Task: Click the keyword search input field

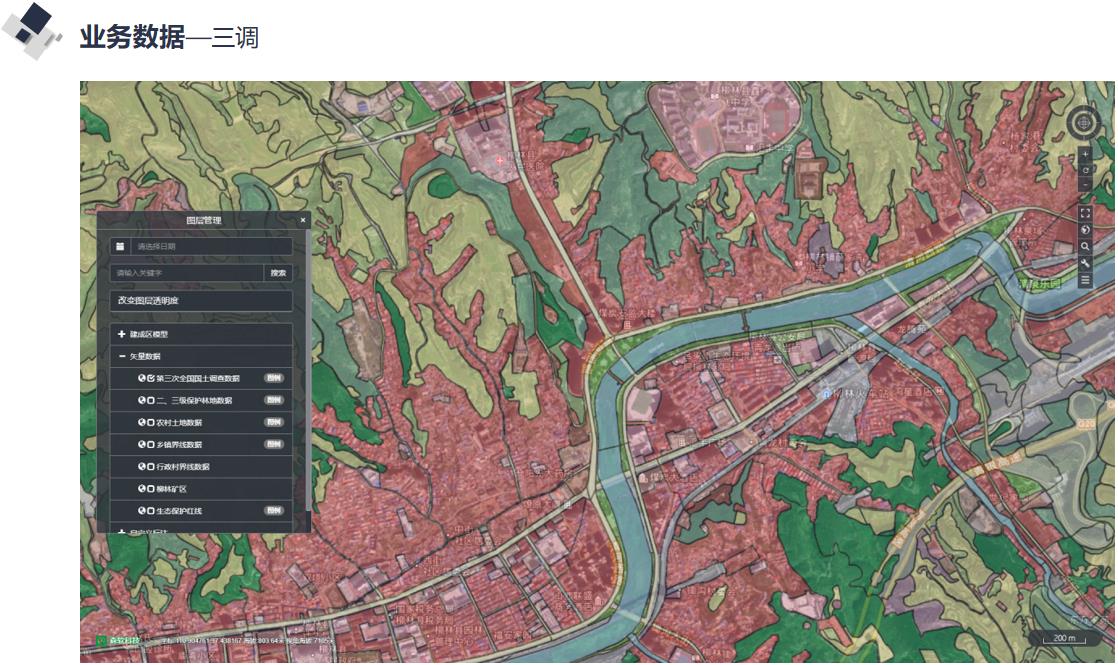Action: [187, 273]
